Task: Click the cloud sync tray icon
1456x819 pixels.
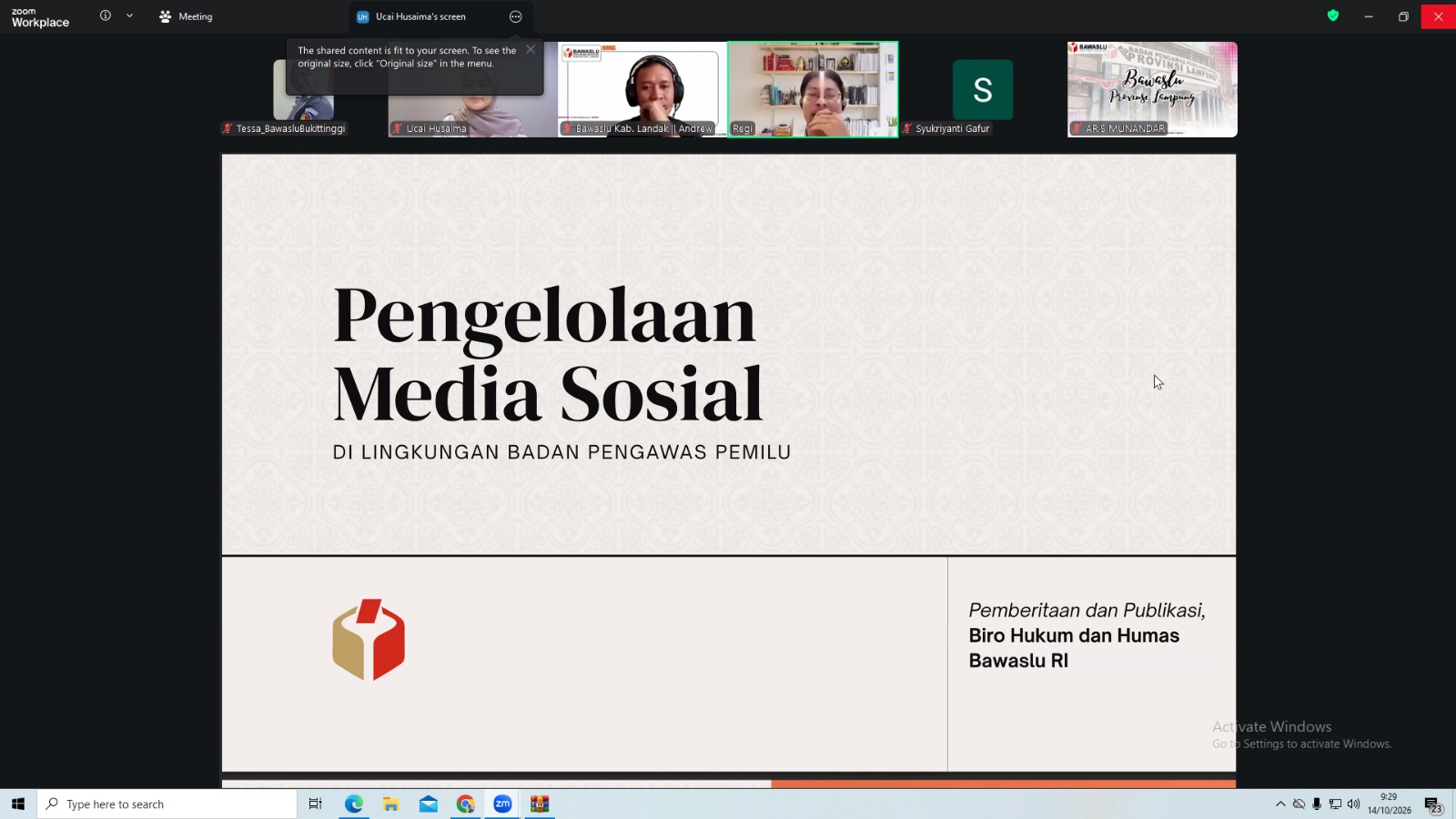Action: (x=1299, y=804)
